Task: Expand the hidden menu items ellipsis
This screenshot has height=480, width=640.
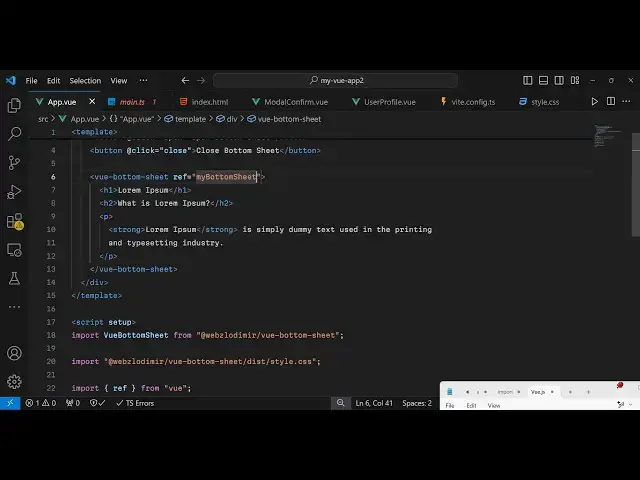Action: pyautogui.click(x=143, y=80)
